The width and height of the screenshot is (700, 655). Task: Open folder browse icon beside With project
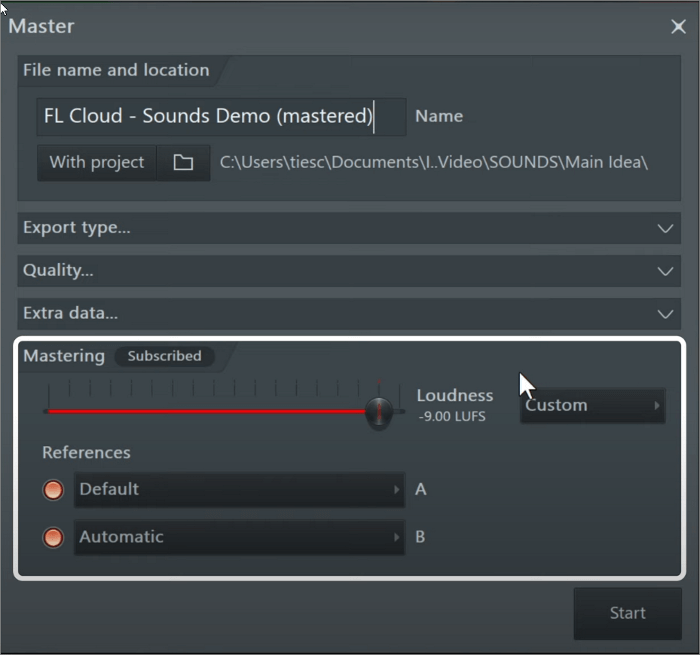pos(183,163)
